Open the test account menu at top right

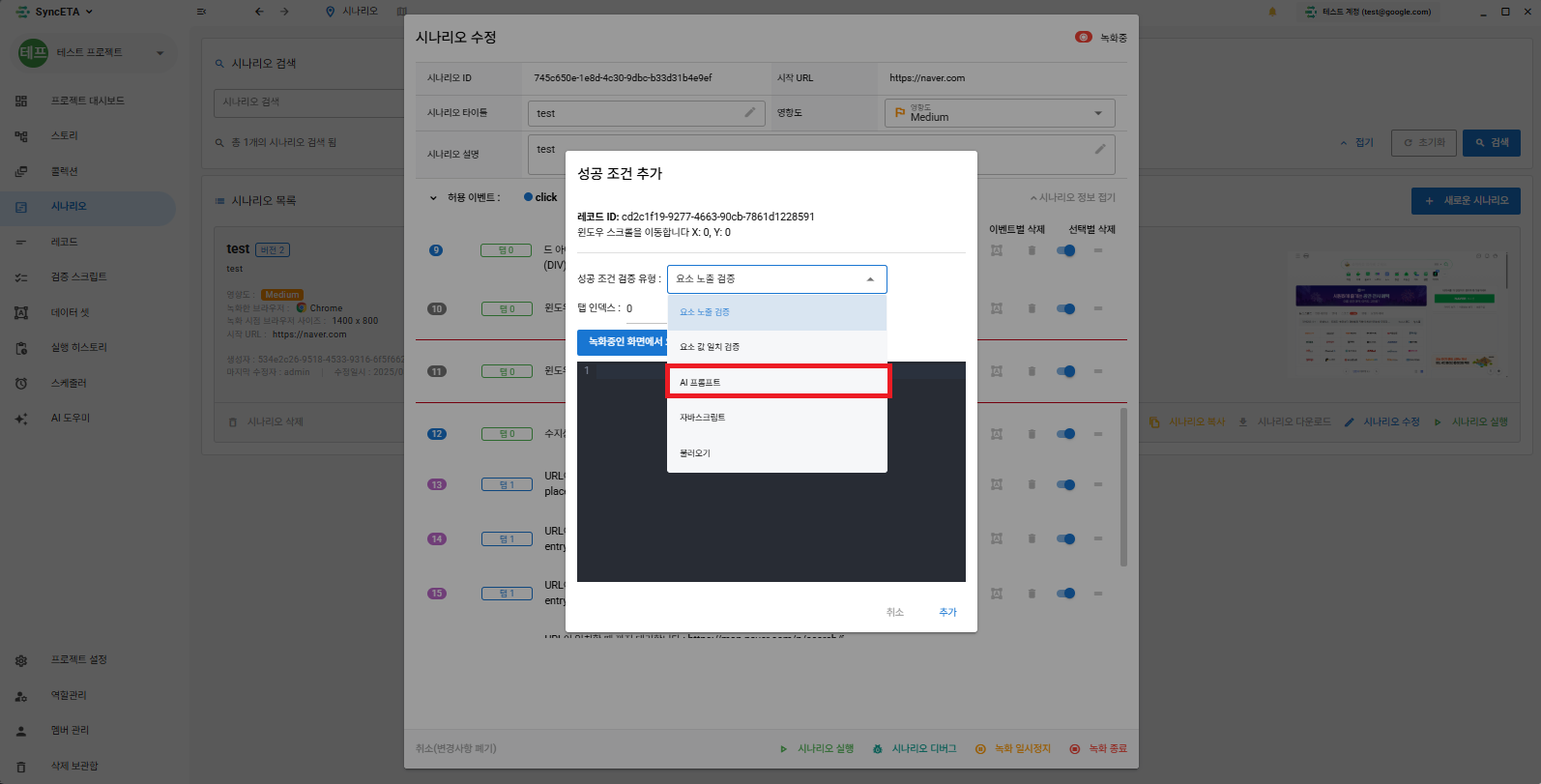click(x=1368, y=12)
